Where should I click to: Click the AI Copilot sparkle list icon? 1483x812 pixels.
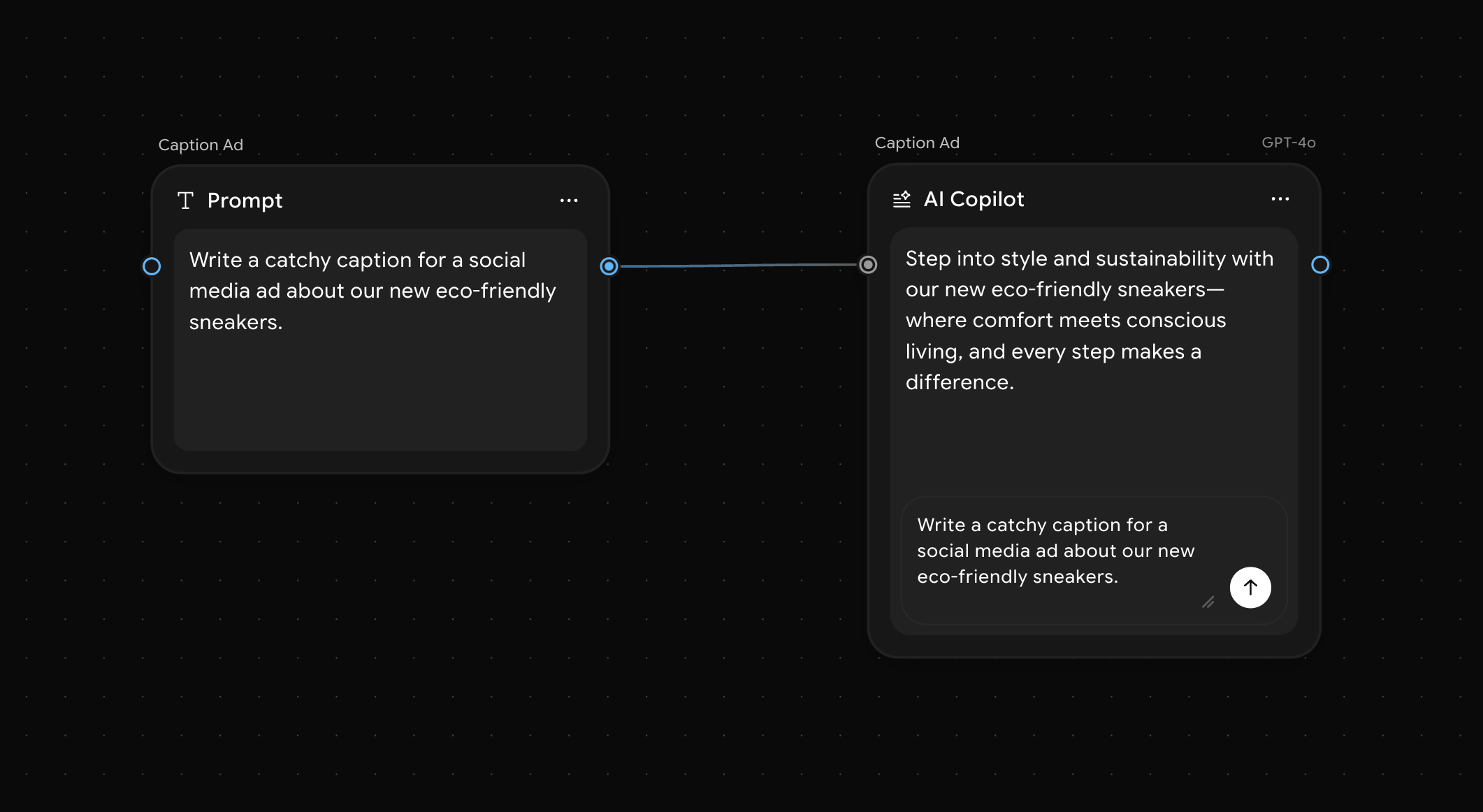(x=902, y=199)
